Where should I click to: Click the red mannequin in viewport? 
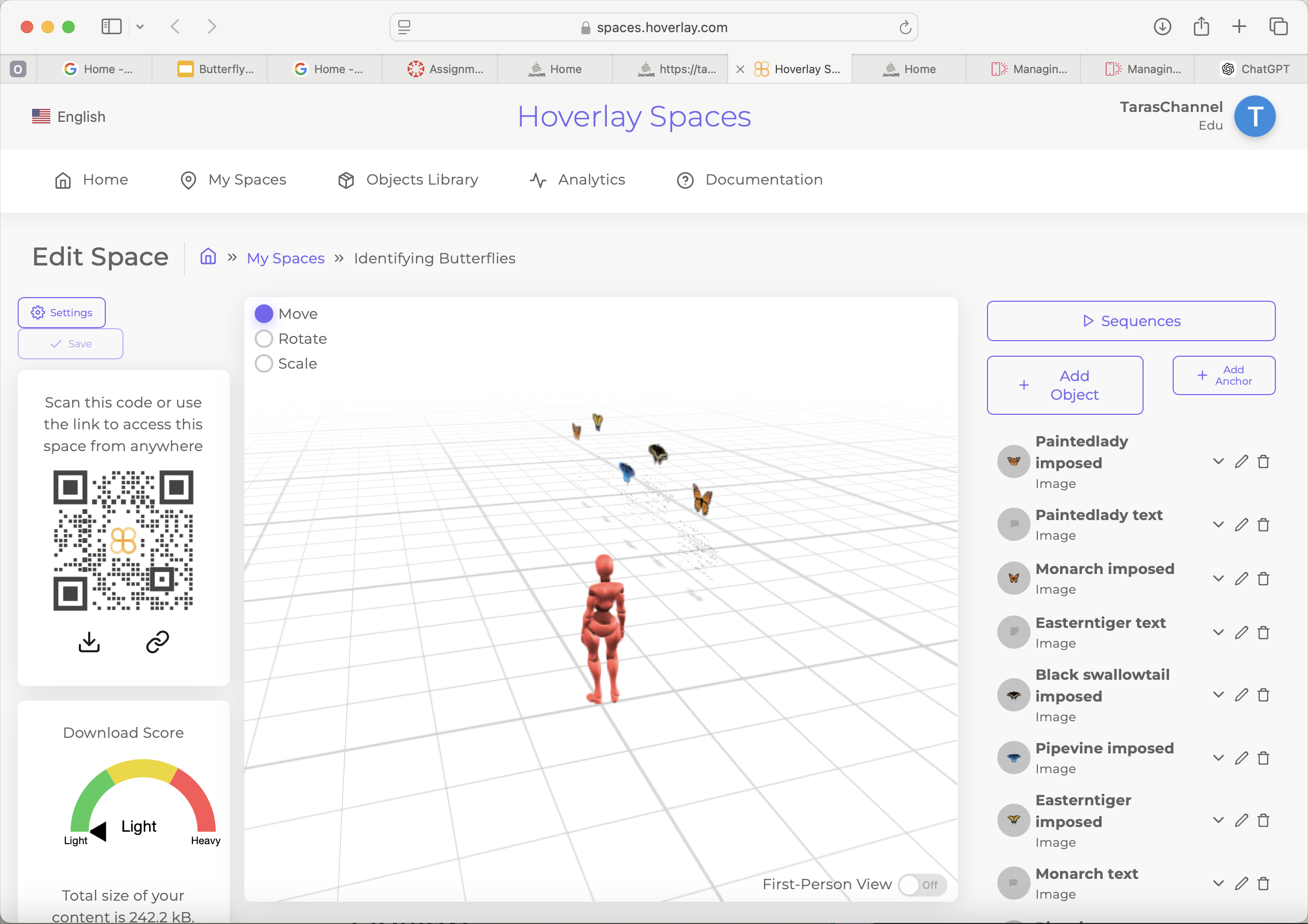click(x=603, y=629)
